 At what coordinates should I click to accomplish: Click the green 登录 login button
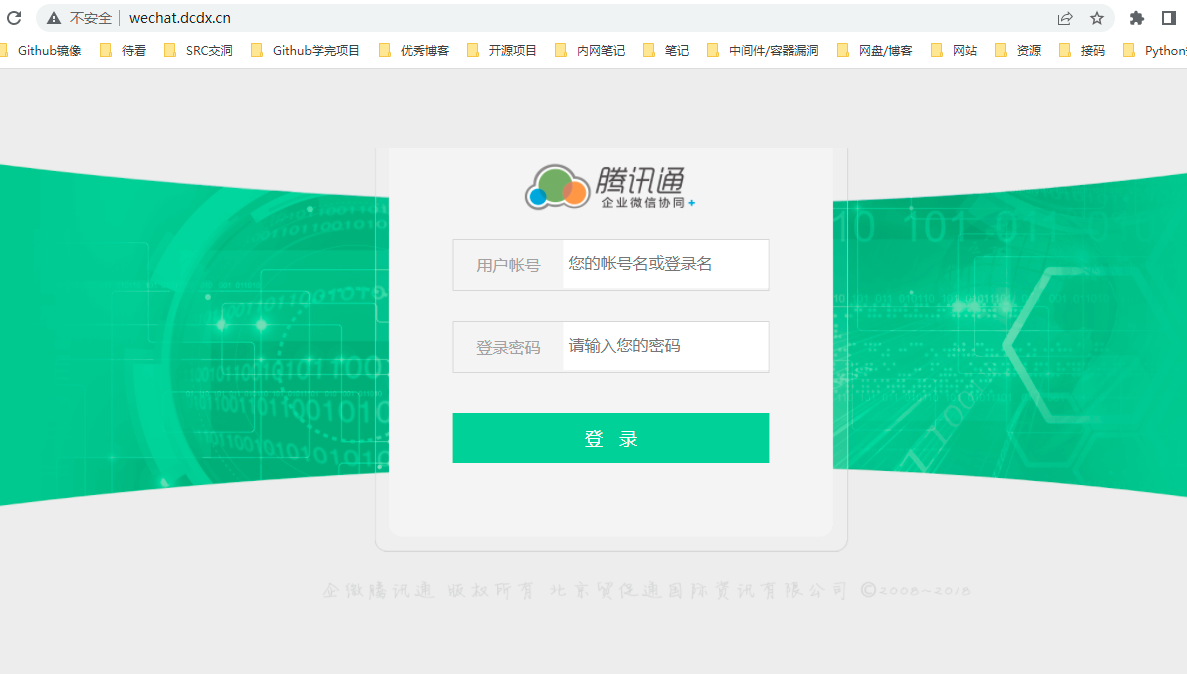pos(611,438)
